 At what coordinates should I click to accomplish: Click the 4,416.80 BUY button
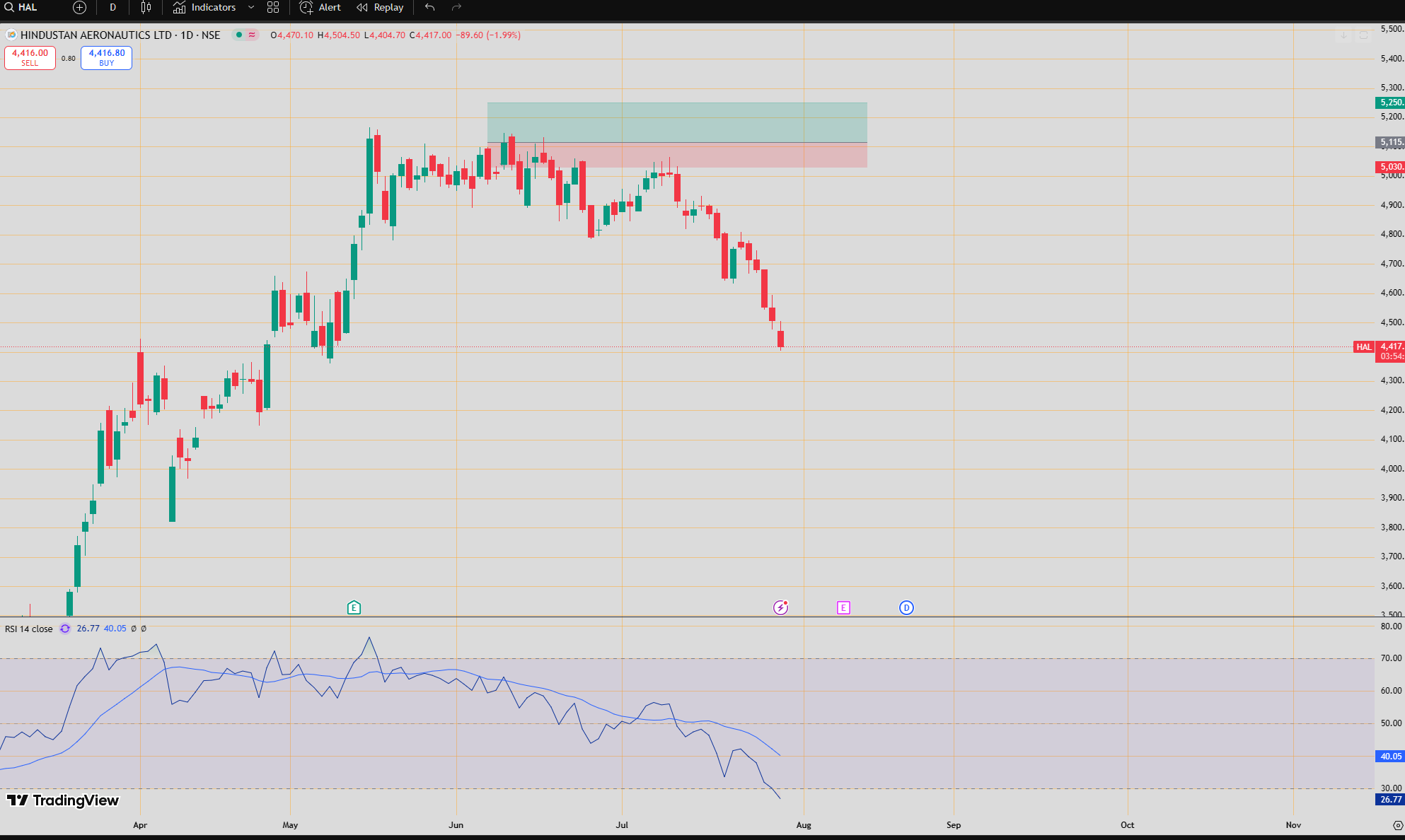(107, 57)
